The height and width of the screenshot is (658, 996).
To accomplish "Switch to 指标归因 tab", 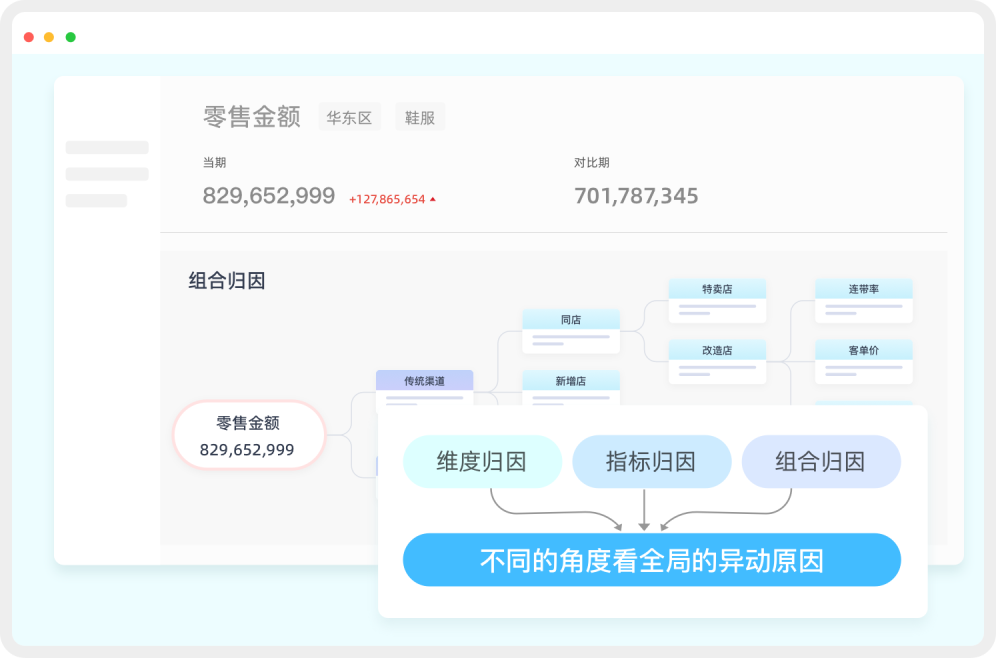I will [651, 461].
